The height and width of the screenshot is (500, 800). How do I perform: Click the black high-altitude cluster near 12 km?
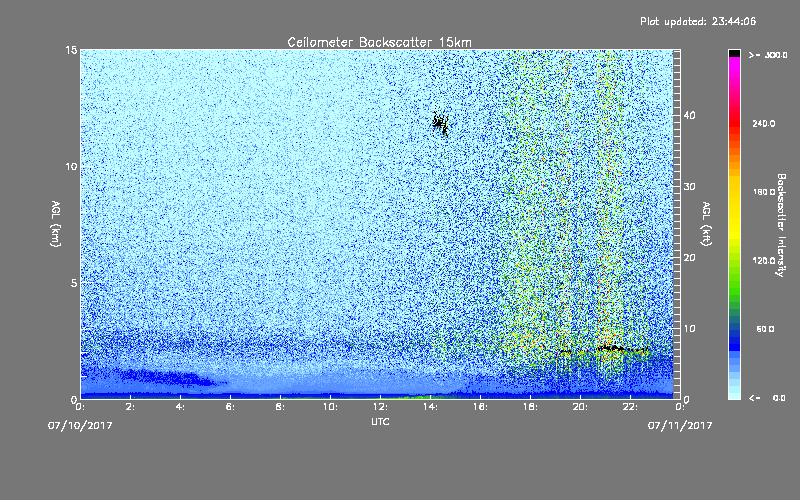440,123
